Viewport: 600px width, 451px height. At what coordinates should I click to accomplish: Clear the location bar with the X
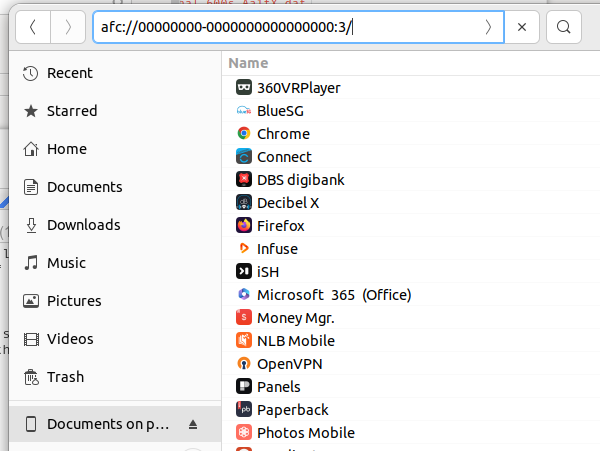[522, 27]
